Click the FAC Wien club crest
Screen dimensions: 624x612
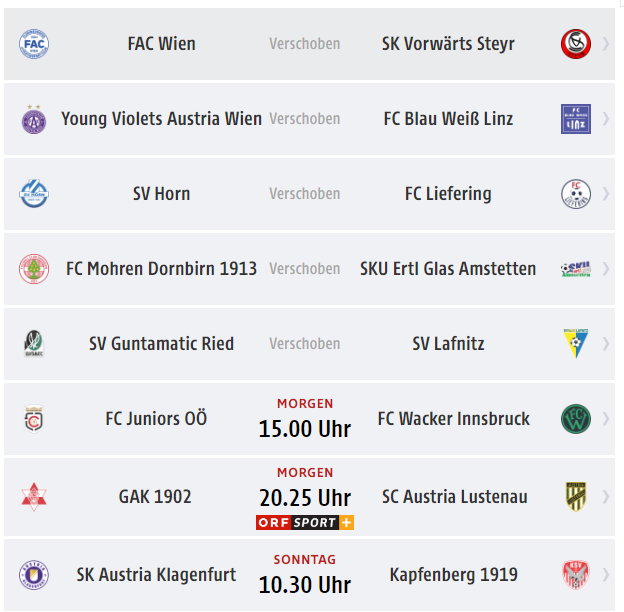pyautogui.click(x=34, y=44)
